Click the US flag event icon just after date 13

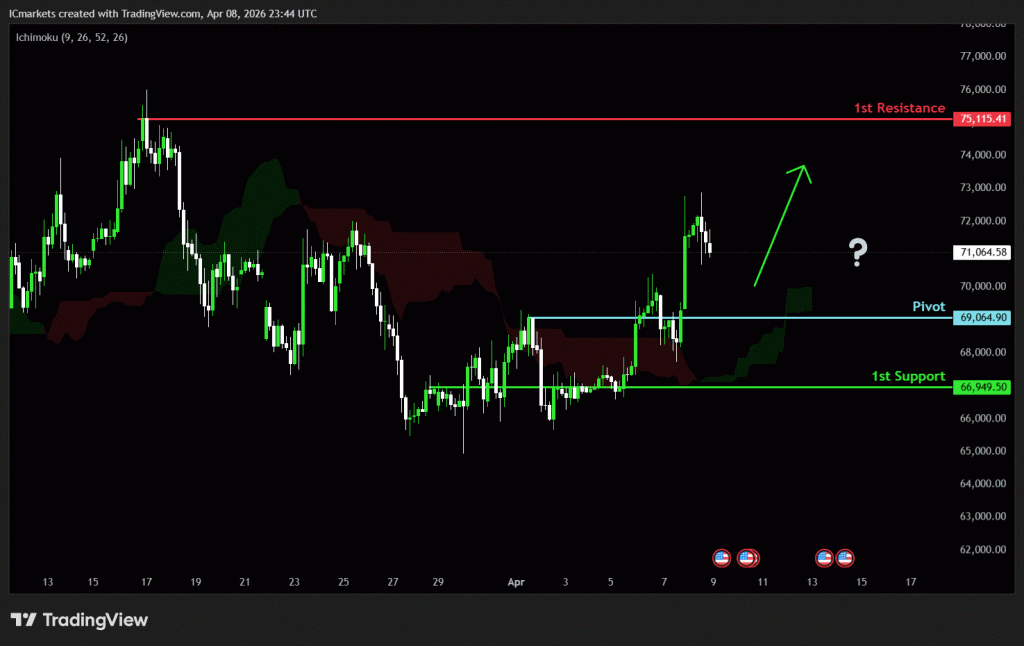(x=824, y=557)
